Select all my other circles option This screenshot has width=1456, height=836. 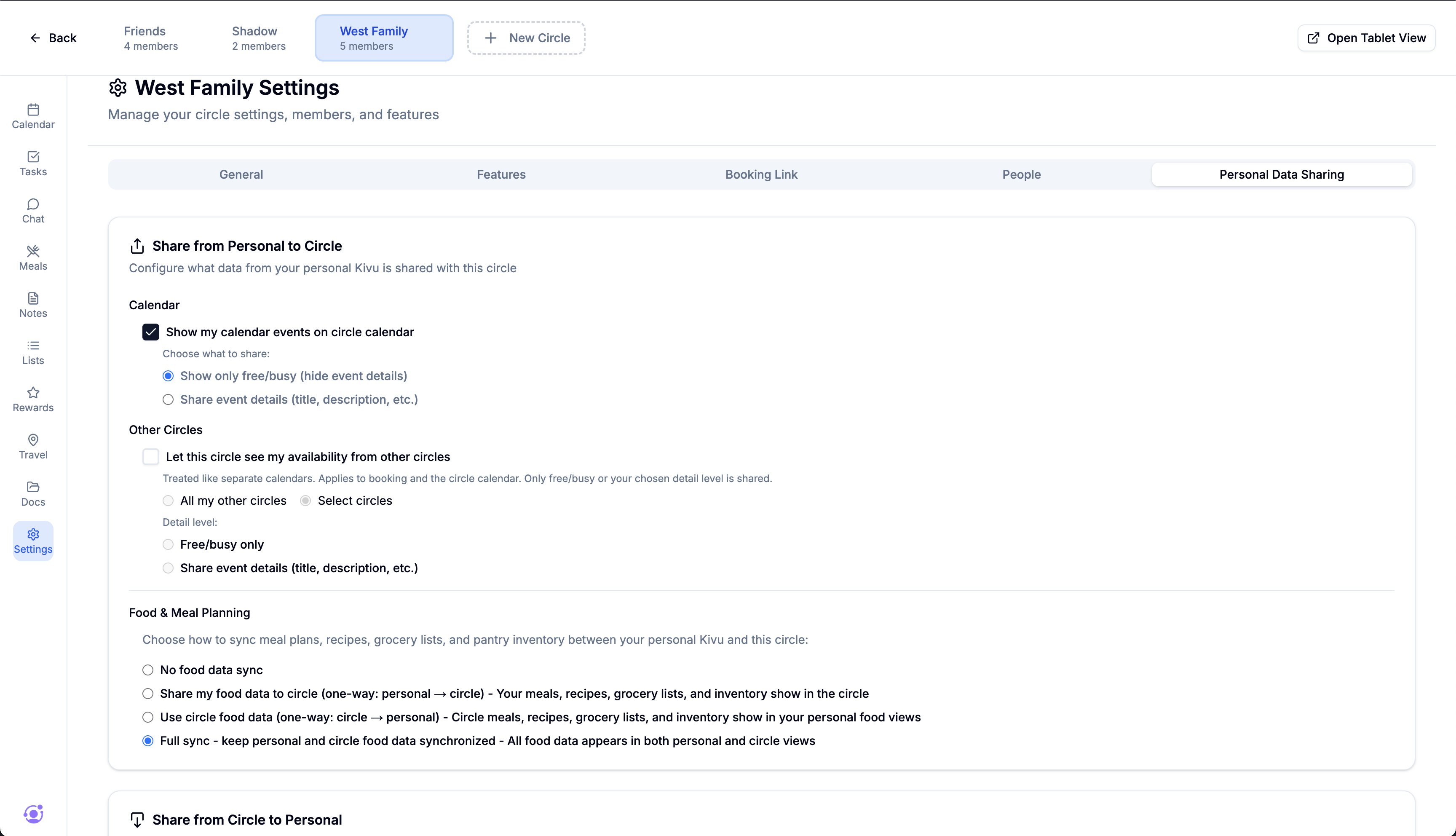(168, 500)
